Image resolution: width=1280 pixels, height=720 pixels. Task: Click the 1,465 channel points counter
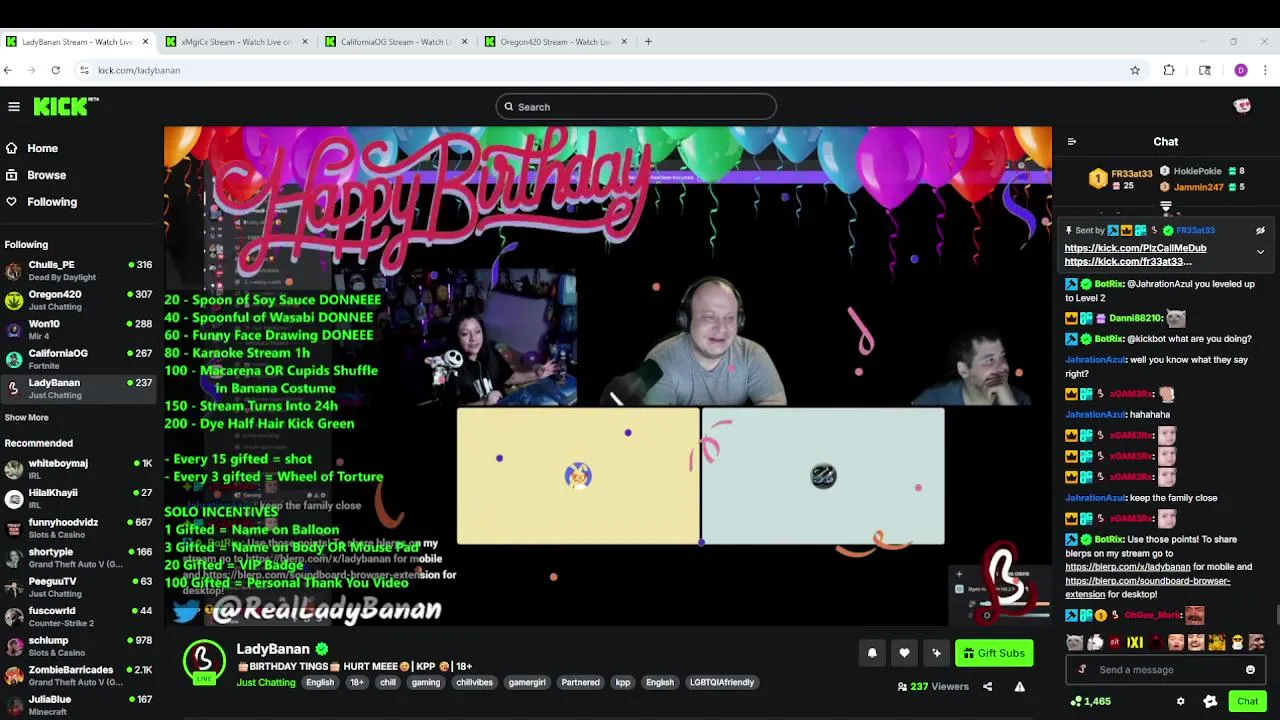pos(1090,702)
